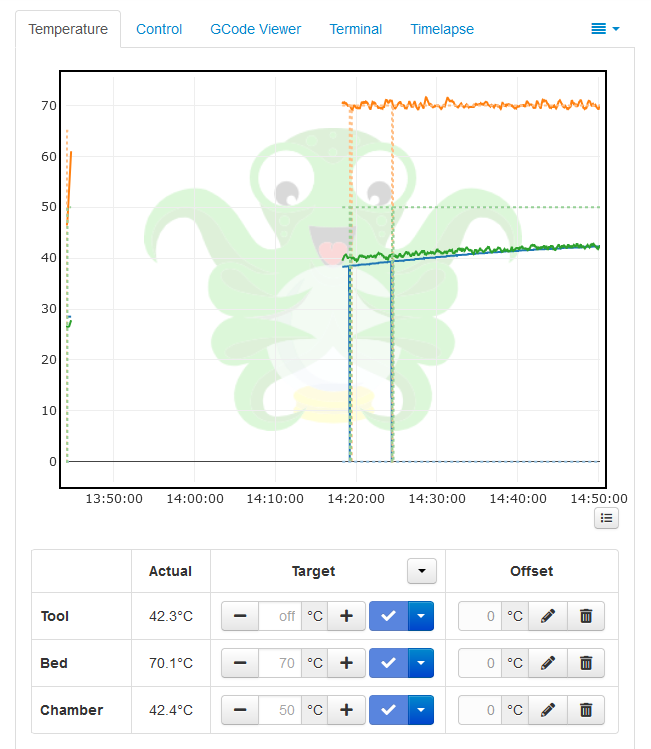Select the Temperature tab
The image size is (651, 749).
pyautogui.click(x=68, y=29)
